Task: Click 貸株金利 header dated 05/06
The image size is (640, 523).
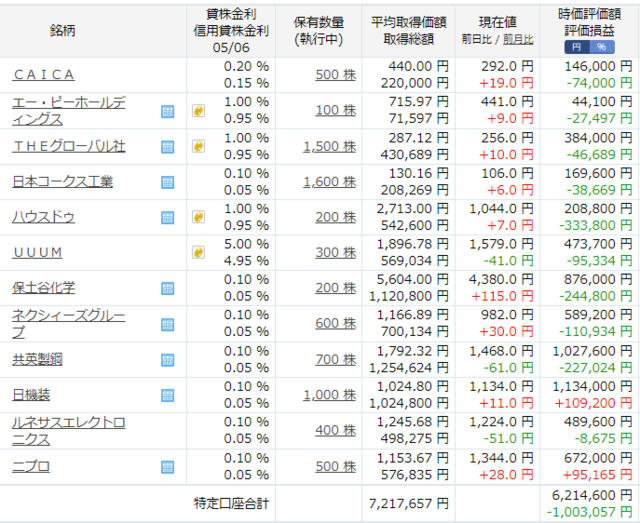Action: [231, 31]
